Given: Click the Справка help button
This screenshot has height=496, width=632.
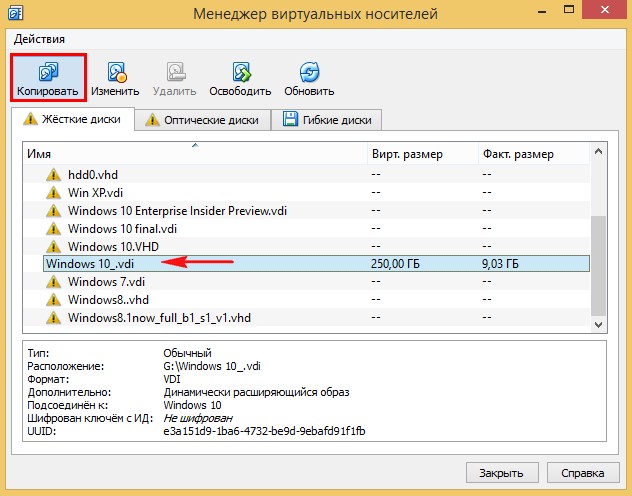Looking at the screenshot, I should click(x=583, y=473).
